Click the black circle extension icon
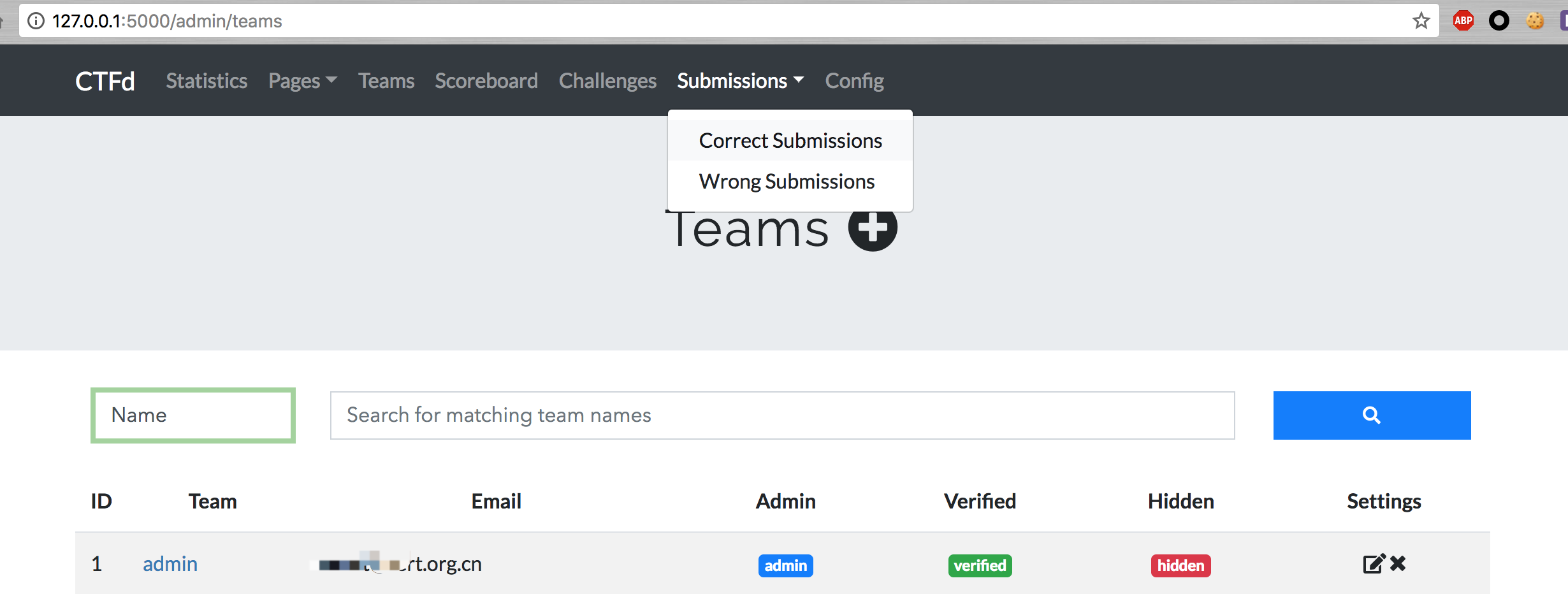The height and width of the screenshot is (599, 1568). pos(1499,21)
